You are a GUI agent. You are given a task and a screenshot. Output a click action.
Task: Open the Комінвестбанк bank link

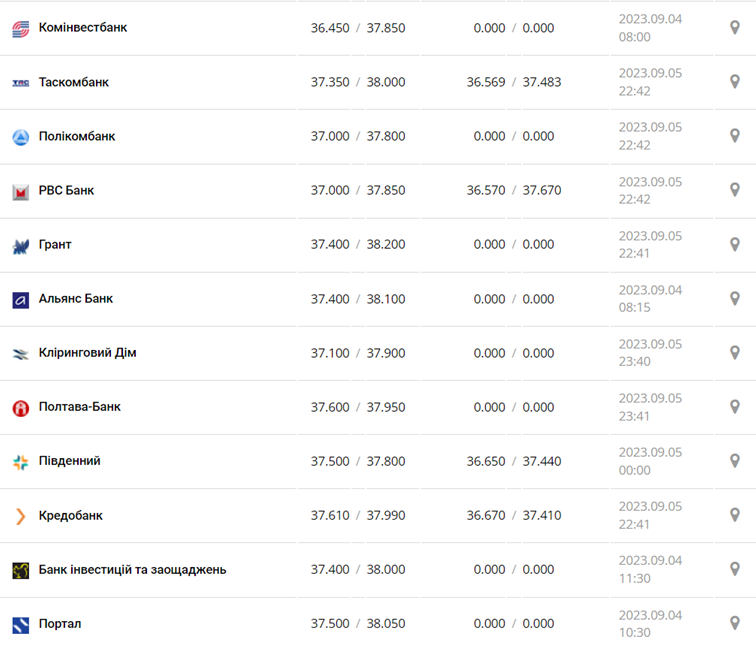click(x=83, y=28)
